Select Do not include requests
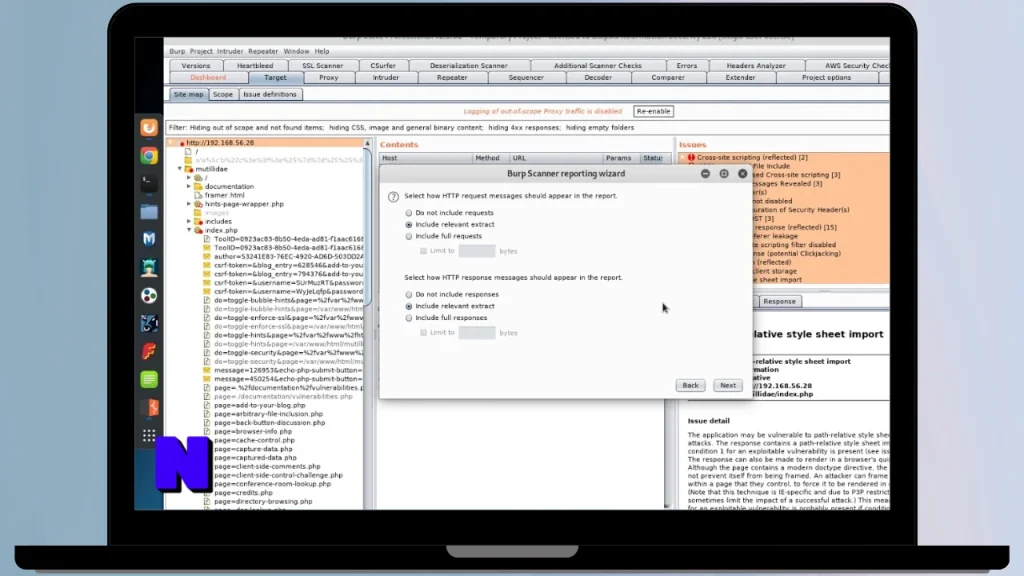 409,213
